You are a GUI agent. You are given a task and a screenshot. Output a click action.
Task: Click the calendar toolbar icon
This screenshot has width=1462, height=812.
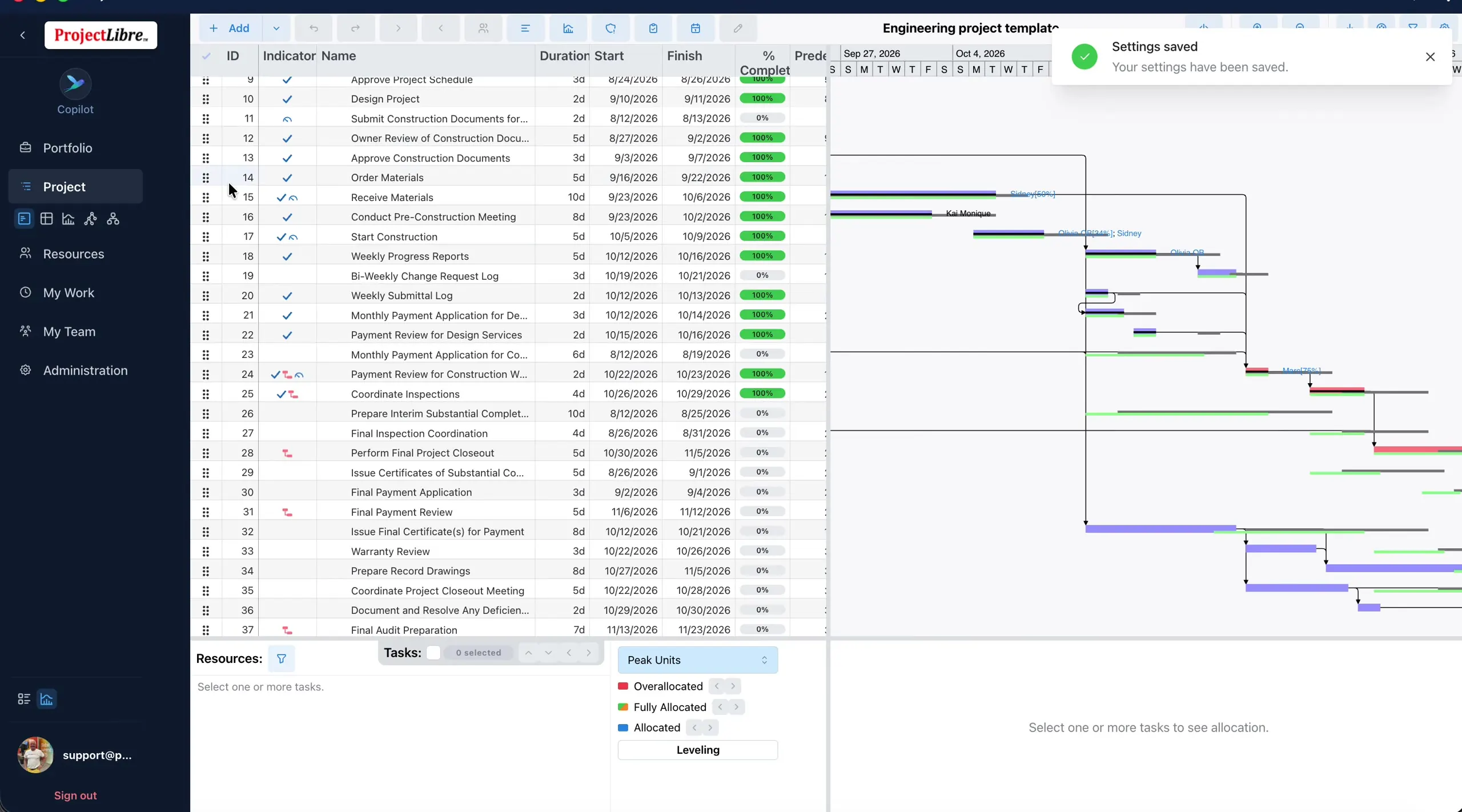point(696,28)
